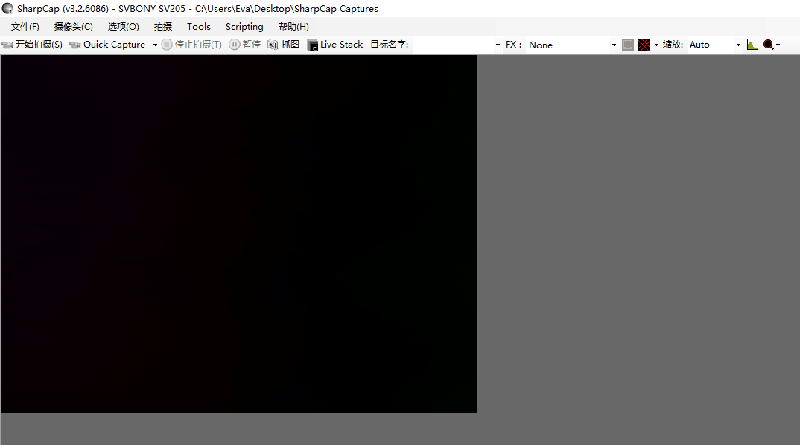Toggle the red reticle overlay icon

pyautogui.click(x=644, y=45)
